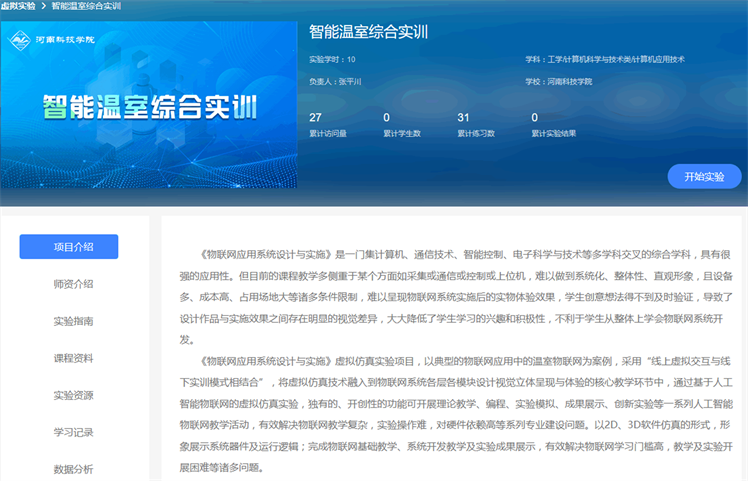748x481 pixels.
Task: Click the 负责人 name 张宇川
Action: click(349, 81)
